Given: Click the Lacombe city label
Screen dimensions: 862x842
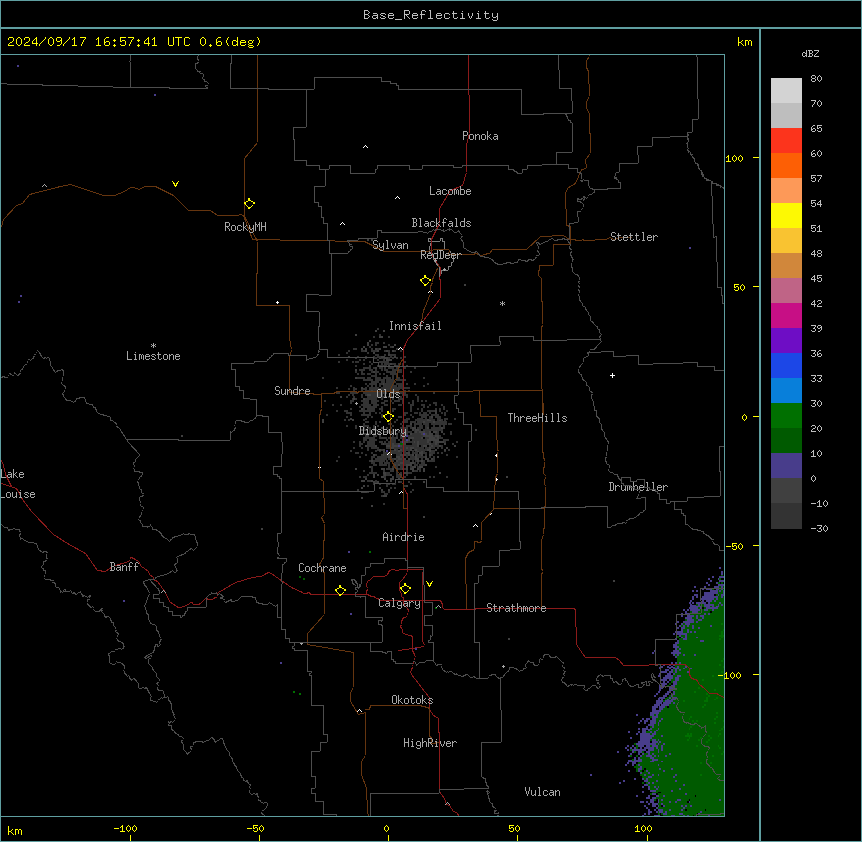Looking at the screenshot, I should 450,191.
